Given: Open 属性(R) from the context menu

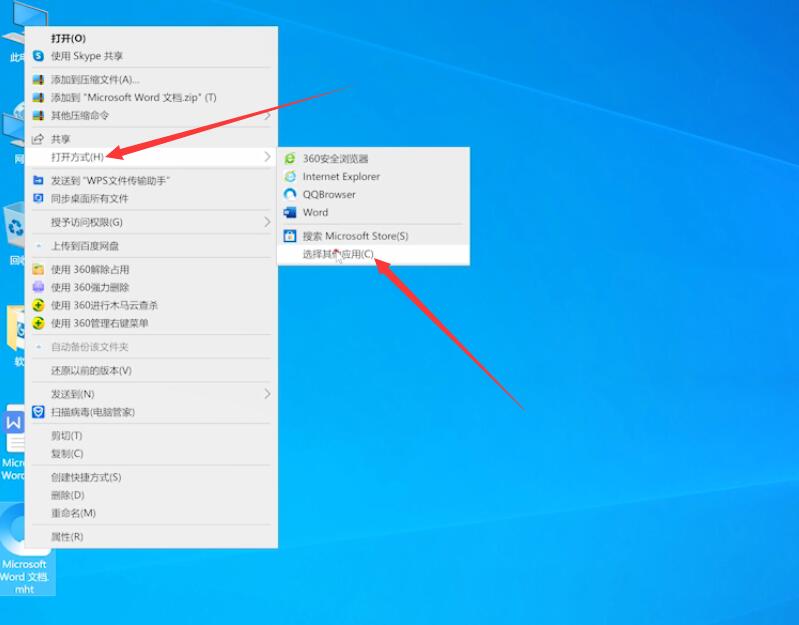Looking at the screenshot, I should 151,536.
